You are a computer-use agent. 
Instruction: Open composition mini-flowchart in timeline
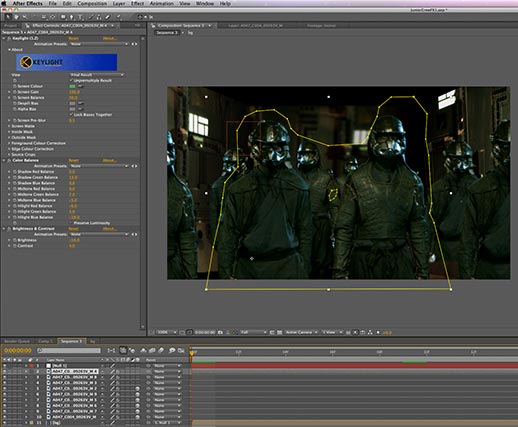[x=111, y=350]
